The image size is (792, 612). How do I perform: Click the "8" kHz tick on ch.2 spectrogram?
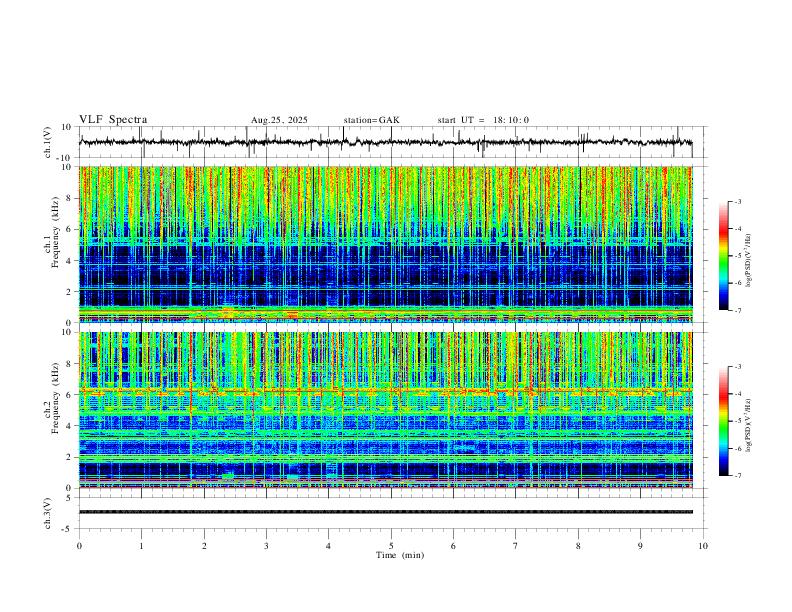(x=70, y=364)
